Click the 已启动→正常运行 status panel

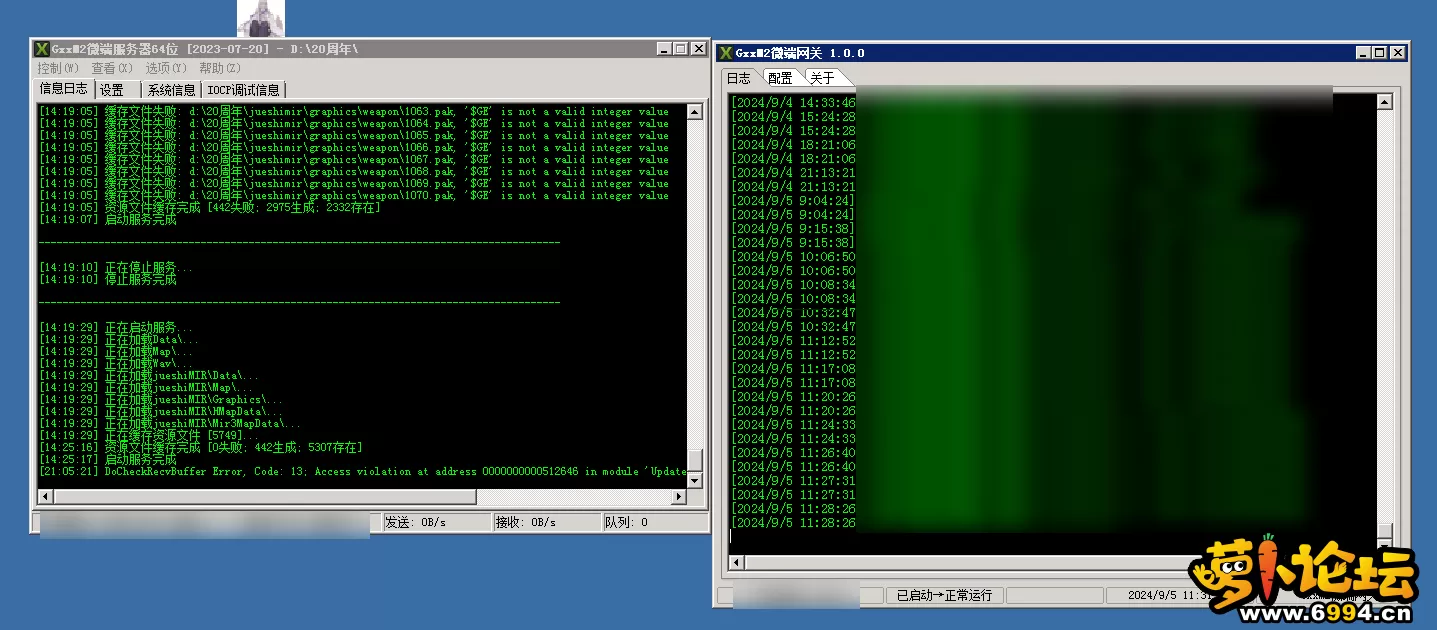944,595
